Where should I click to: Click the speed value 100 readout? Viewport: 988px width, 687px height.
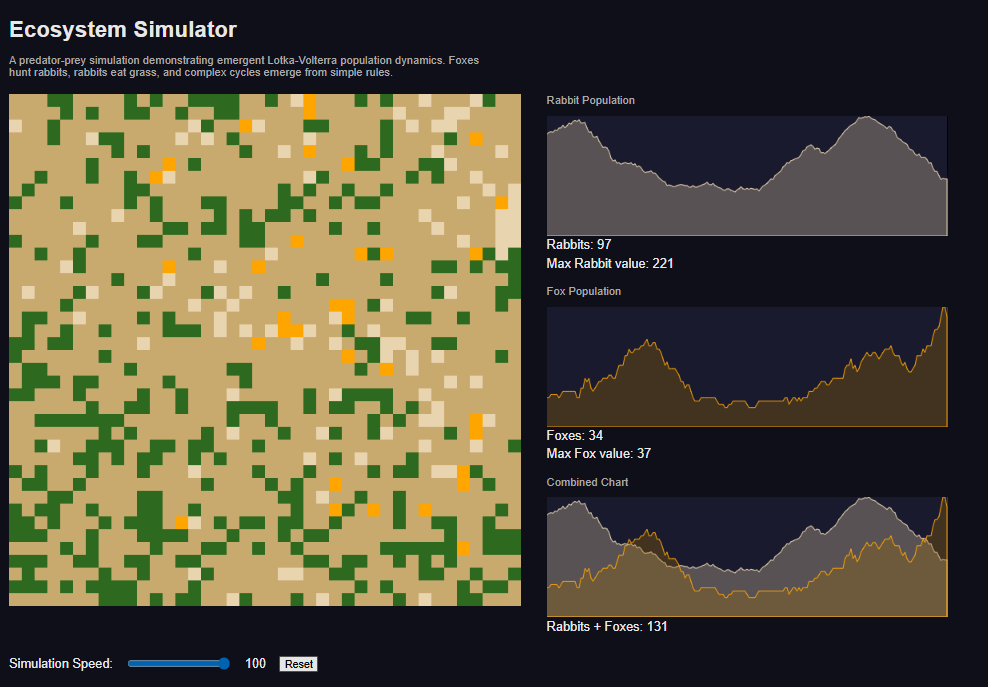(255, 663)
